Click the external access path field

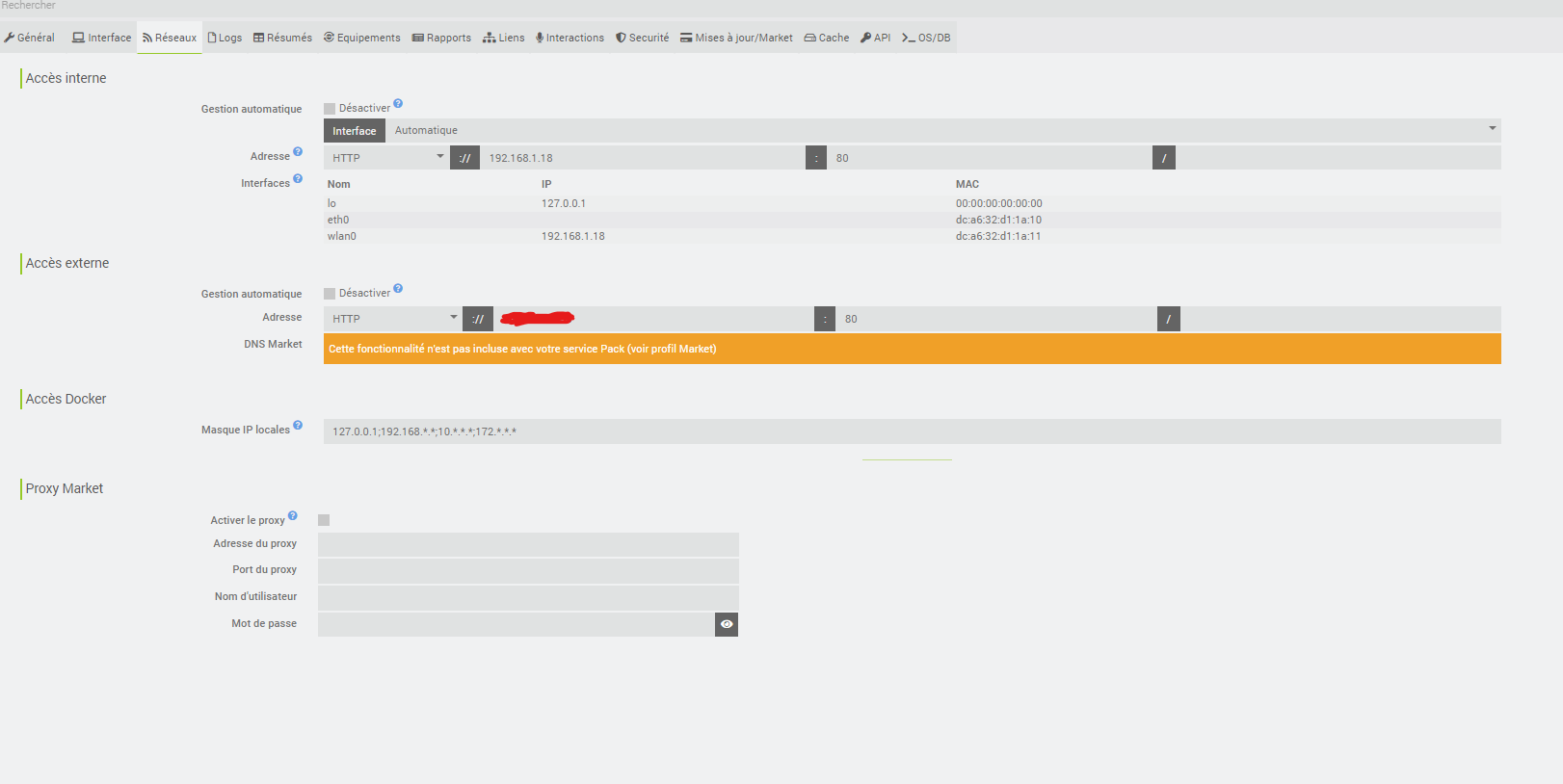tap(1340, 319)
